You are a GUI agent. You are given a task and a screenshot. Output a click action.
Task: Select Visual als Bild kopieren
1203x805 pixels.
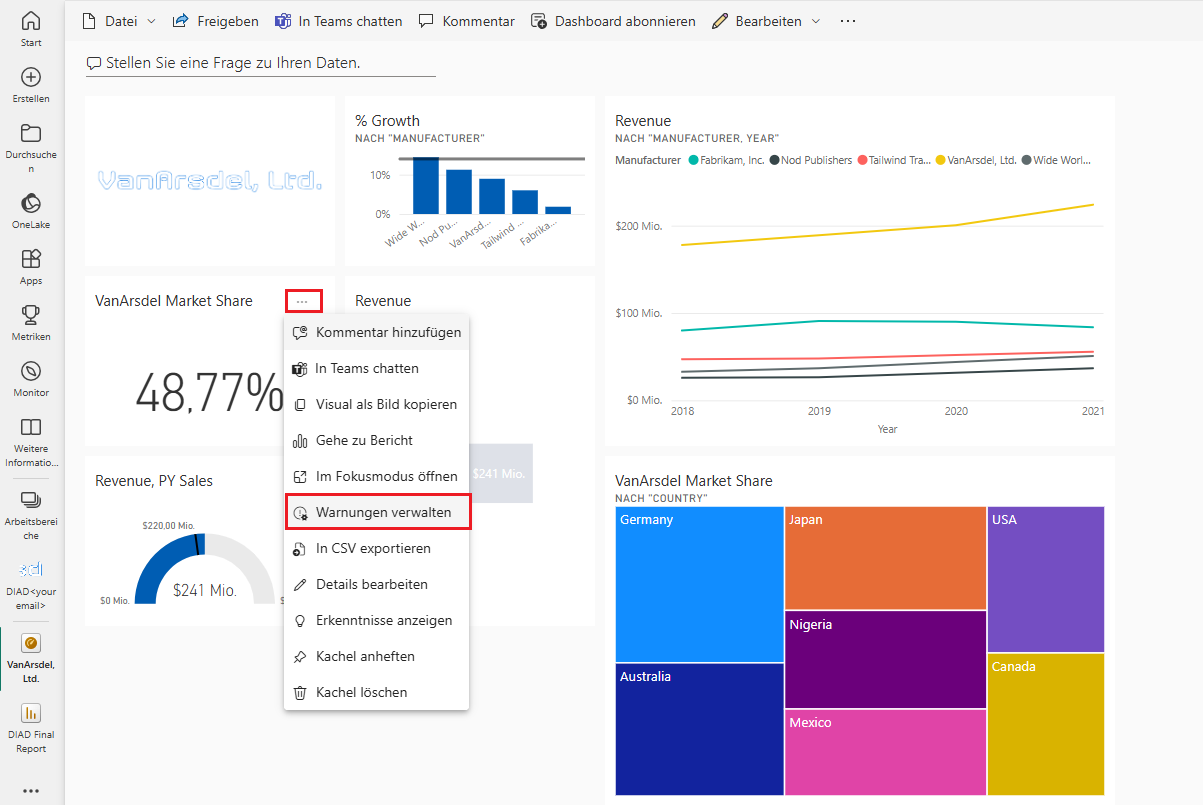[377, 404]
